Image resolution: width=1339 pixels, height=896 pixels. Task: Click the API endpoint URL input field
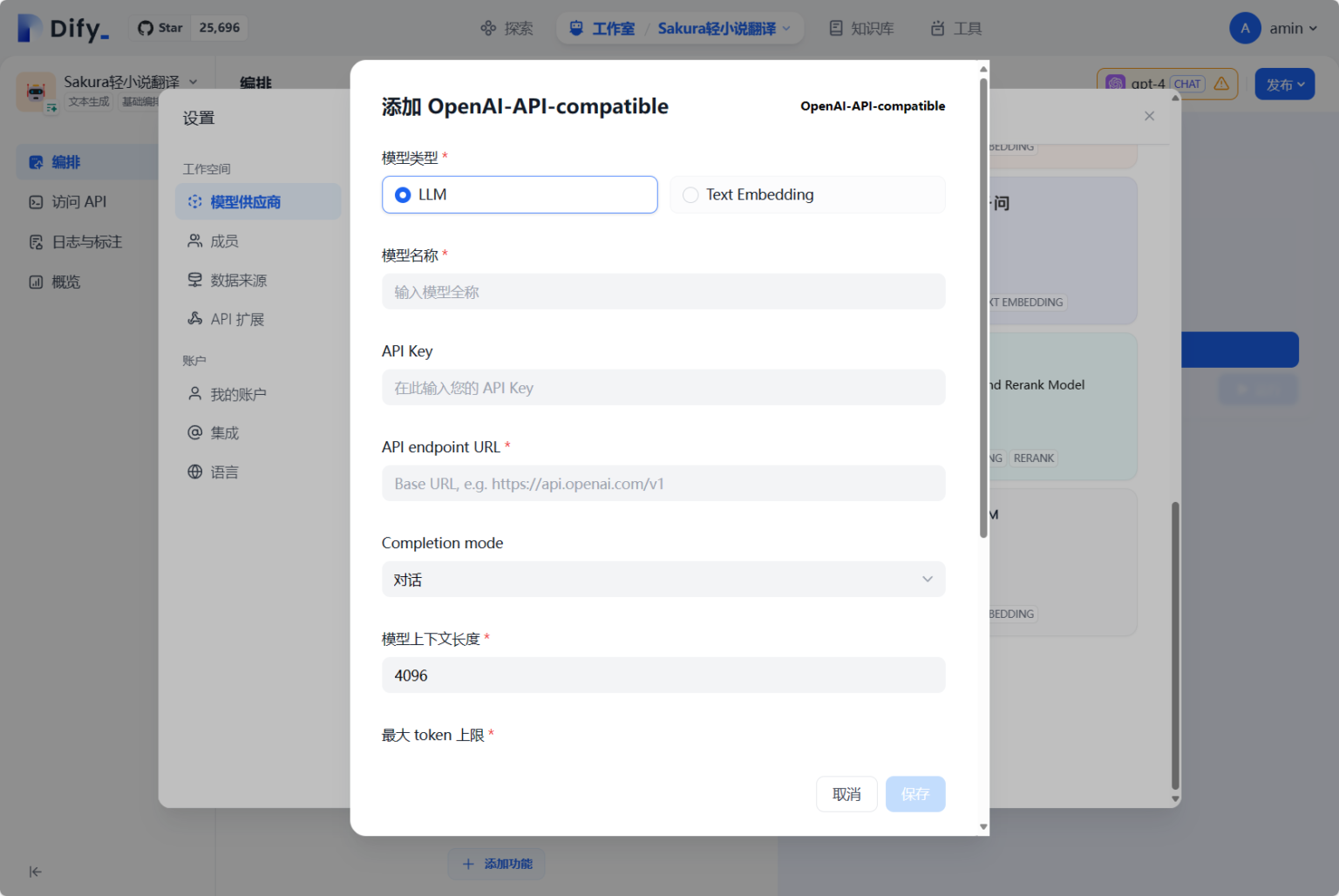663,484
